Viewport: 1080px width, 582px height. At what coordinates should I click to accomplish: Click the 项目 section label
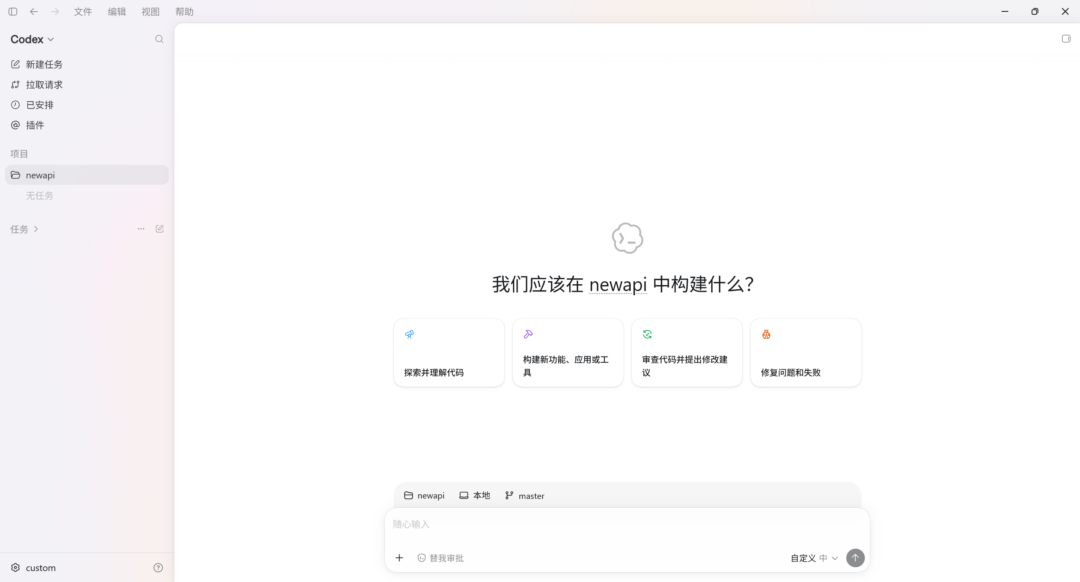click(x=19, y=154)
